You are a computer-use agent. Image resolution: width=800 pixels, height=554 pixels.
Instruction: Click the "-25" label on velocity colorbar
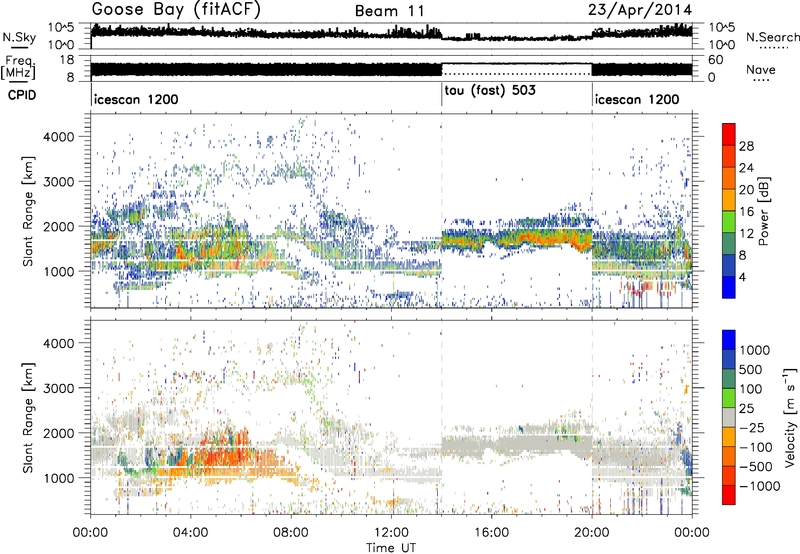click(752, 428)
